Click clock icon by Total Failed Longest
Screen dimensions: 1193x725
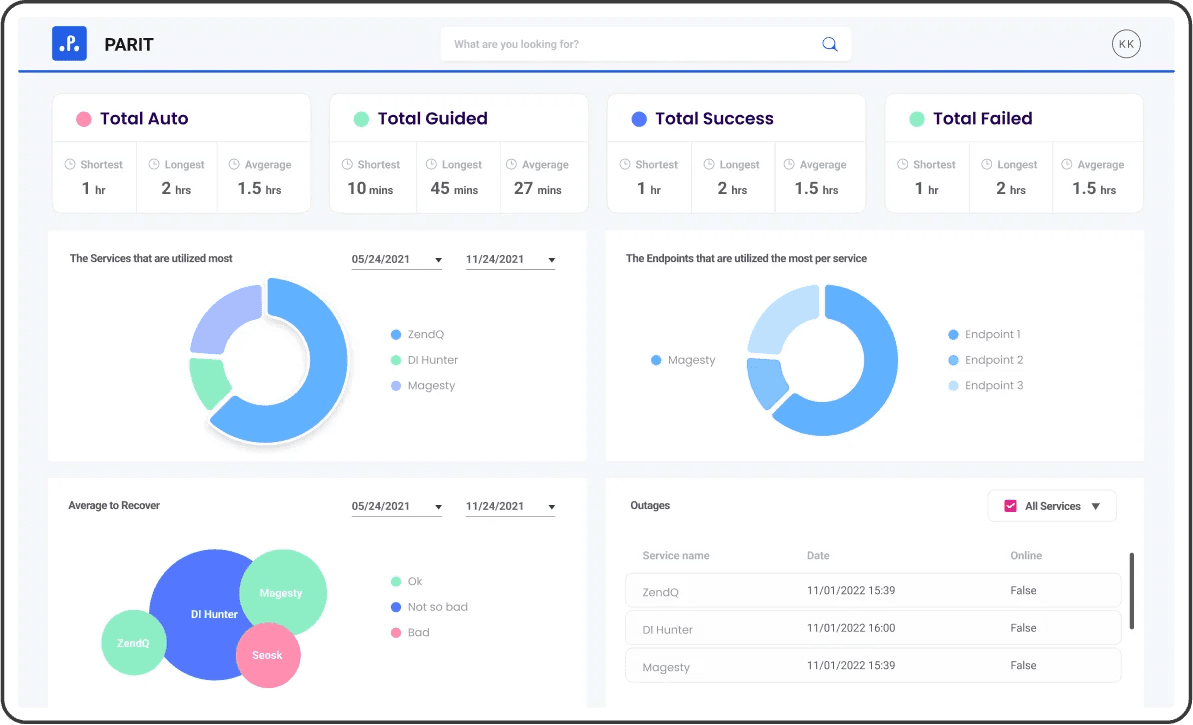point(986,164)
